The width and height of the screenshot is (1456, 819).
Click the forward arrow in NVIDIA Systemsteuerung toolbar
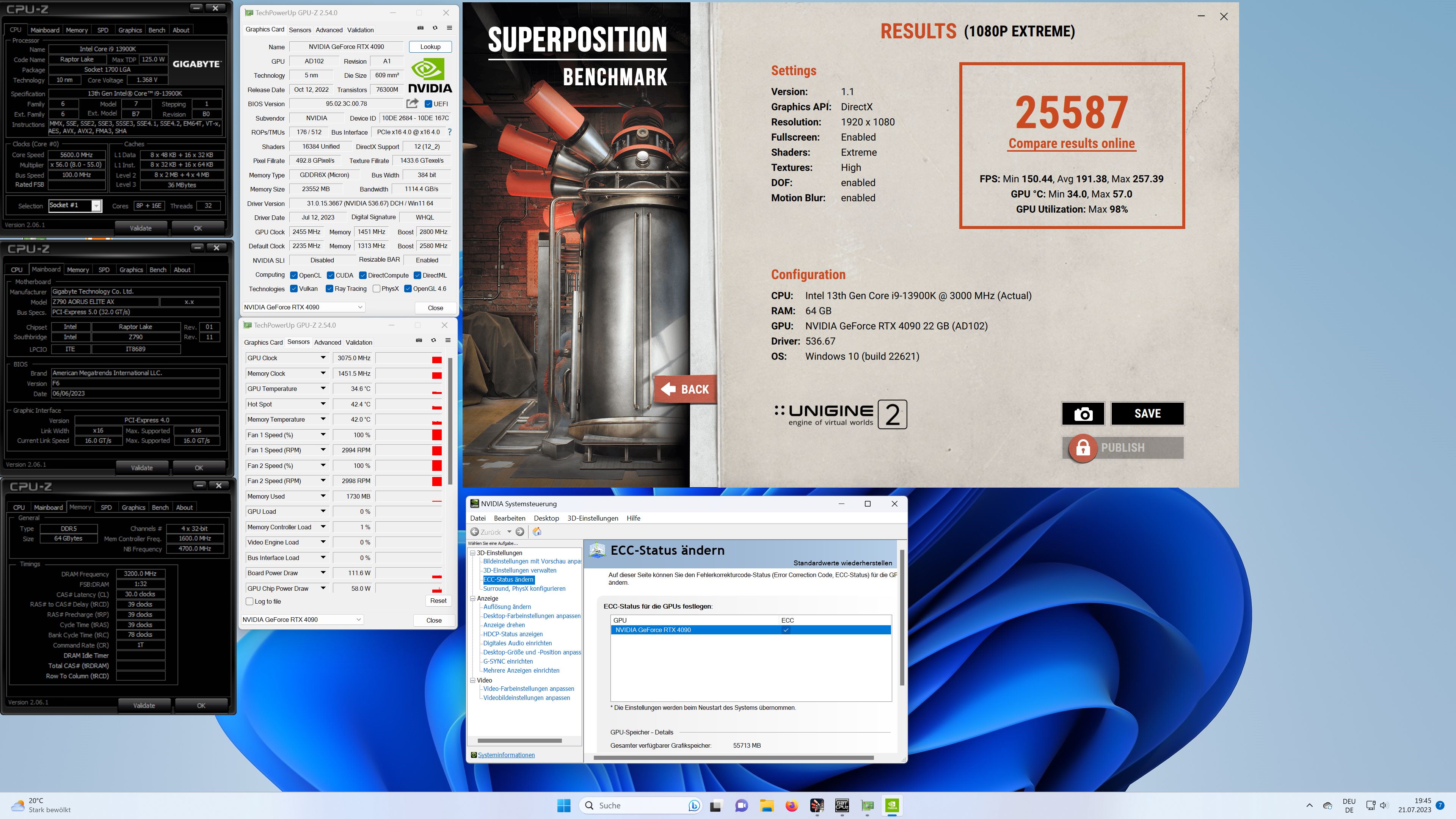click(519, 532)
